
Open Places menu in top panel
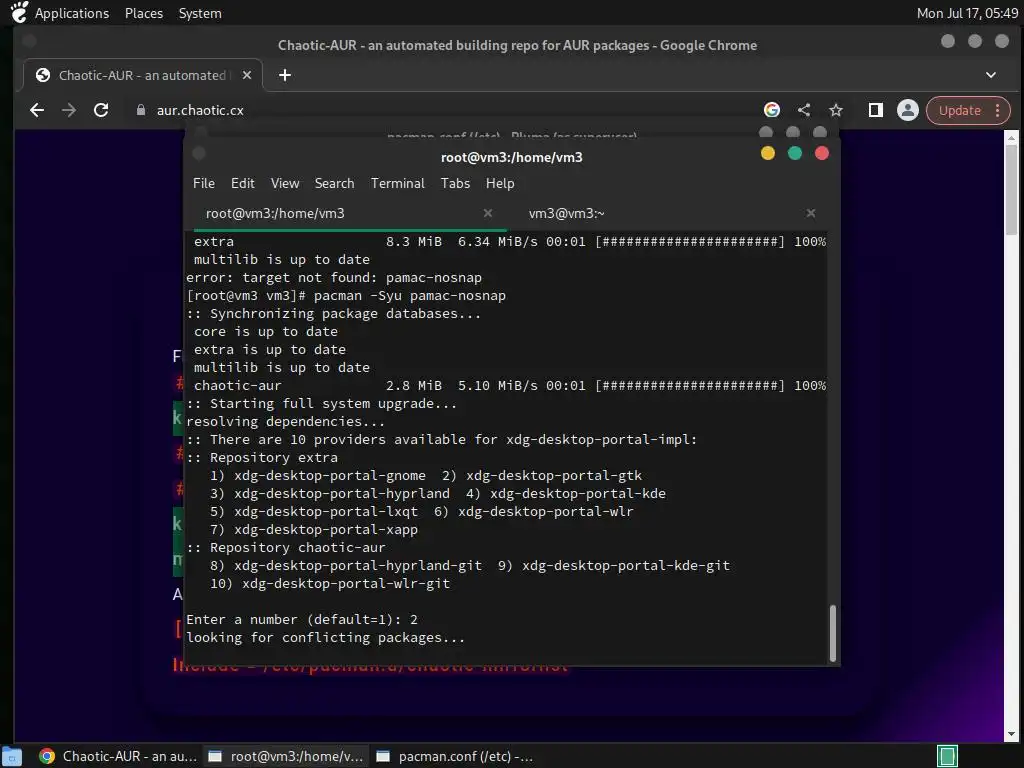tap(144, 13)
